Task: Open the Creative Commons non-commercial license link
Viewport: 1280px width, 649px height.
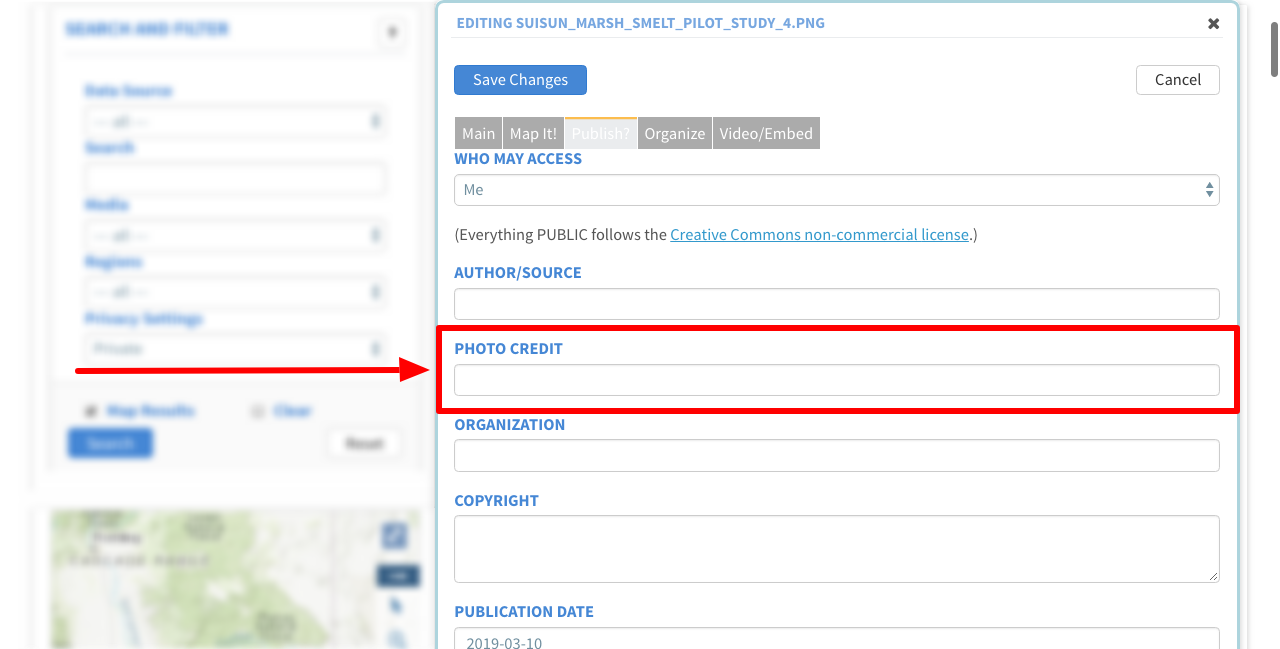Action: (819, 235)
